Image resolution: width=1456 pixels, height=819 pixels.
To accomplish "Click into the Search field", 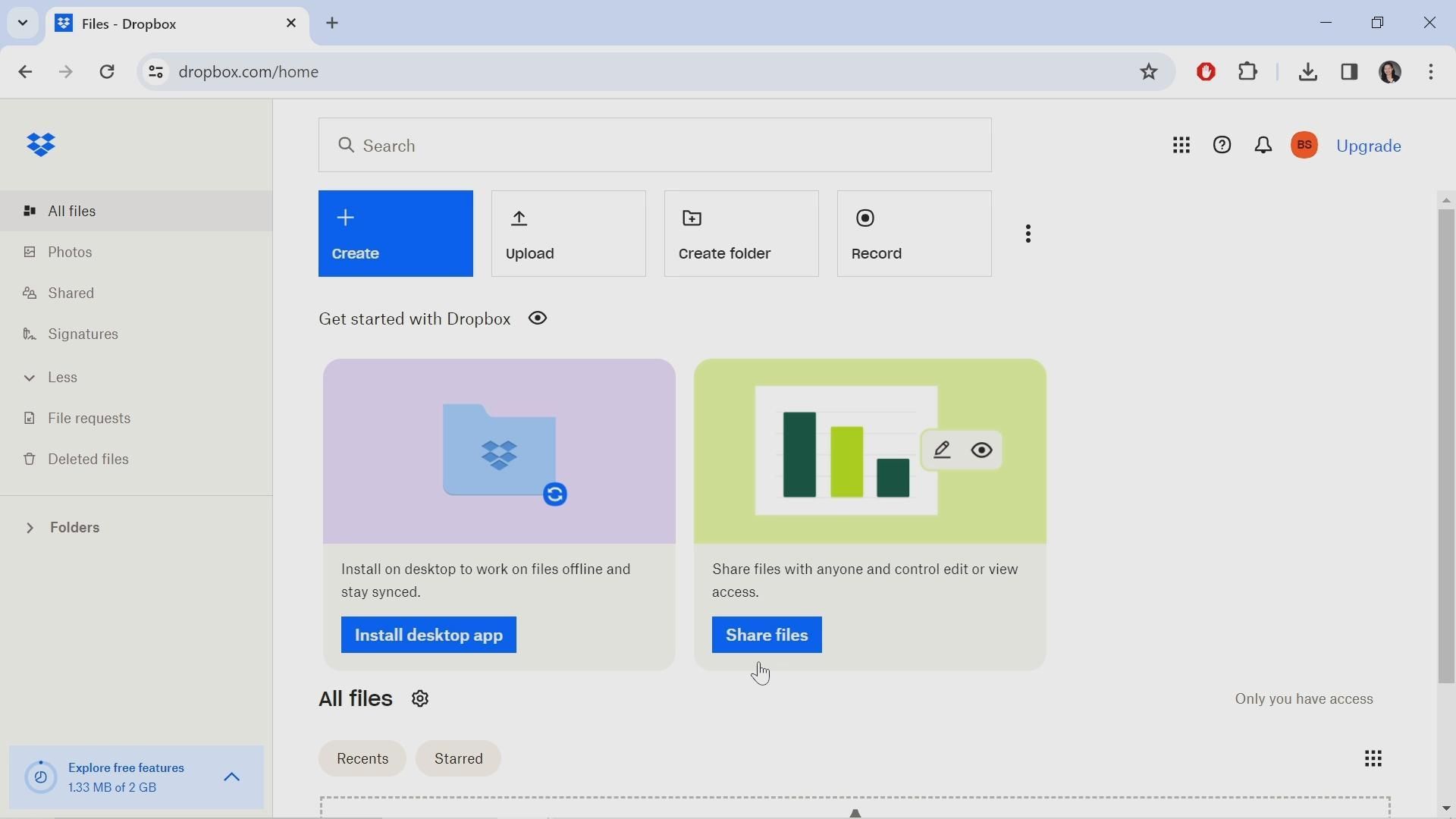I will coord(654,146).
